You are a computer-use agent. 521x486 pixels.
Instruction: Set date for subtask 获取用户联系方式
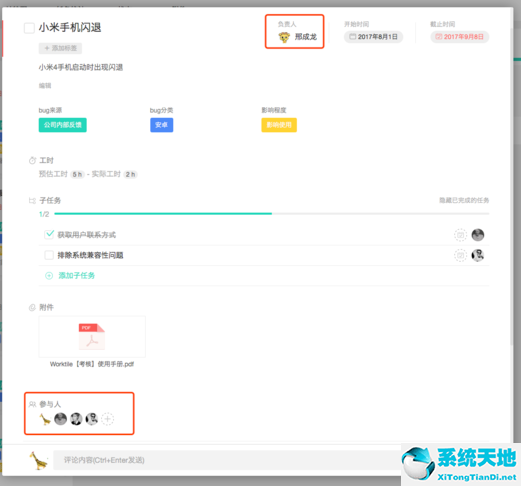460,235
